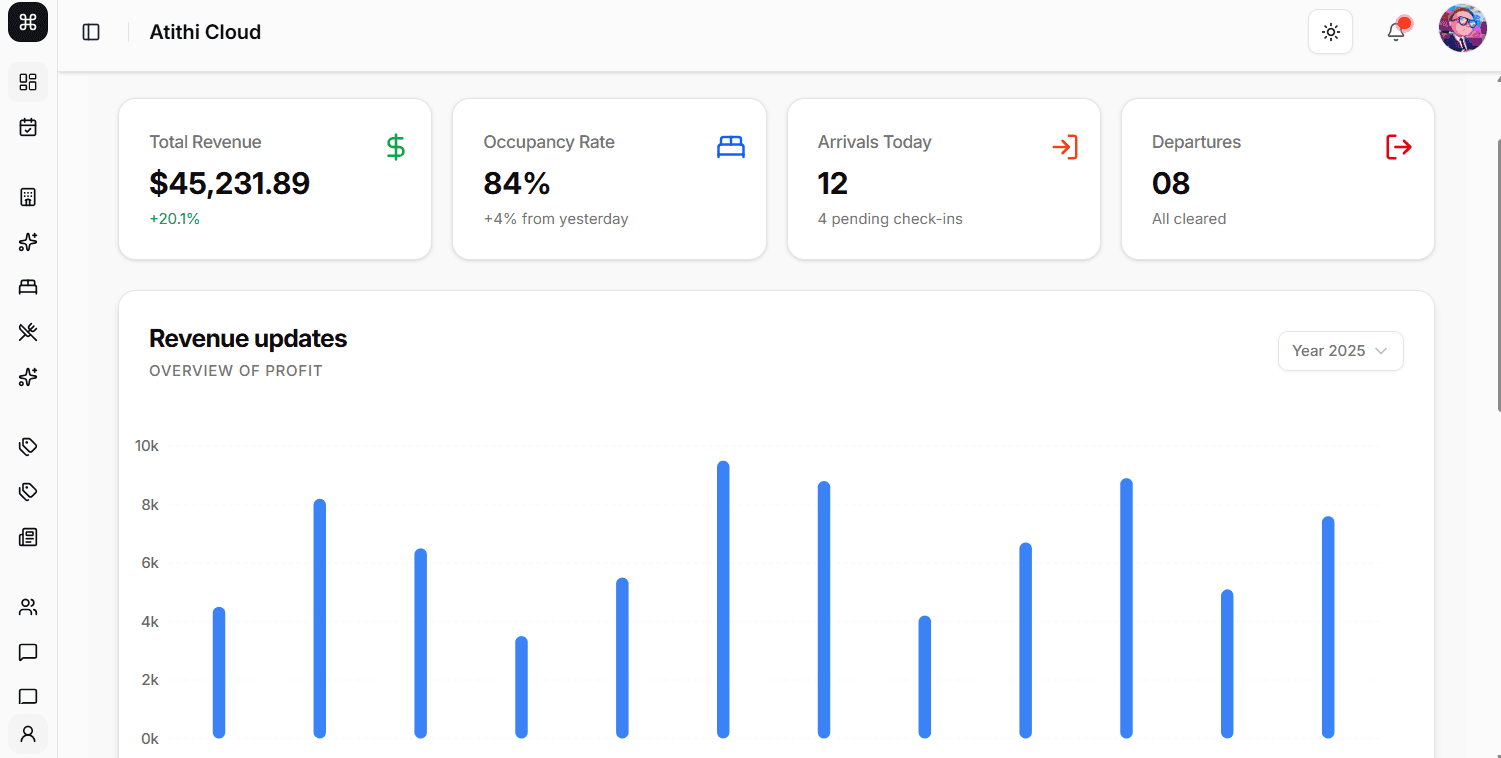1501x758 pixels.
Task: Select the user profile icon at sidebar bottom
Action: [x=28, y=734]
